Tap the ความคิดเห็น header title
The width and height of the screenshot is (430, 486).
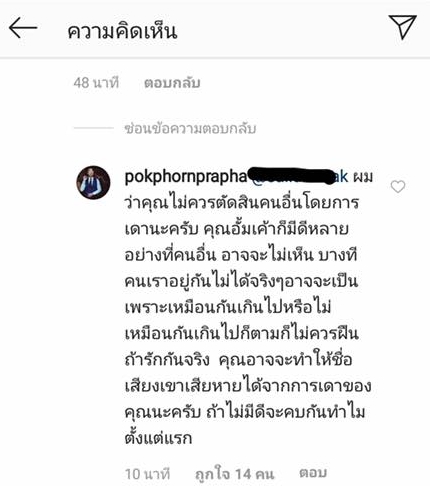122,32
